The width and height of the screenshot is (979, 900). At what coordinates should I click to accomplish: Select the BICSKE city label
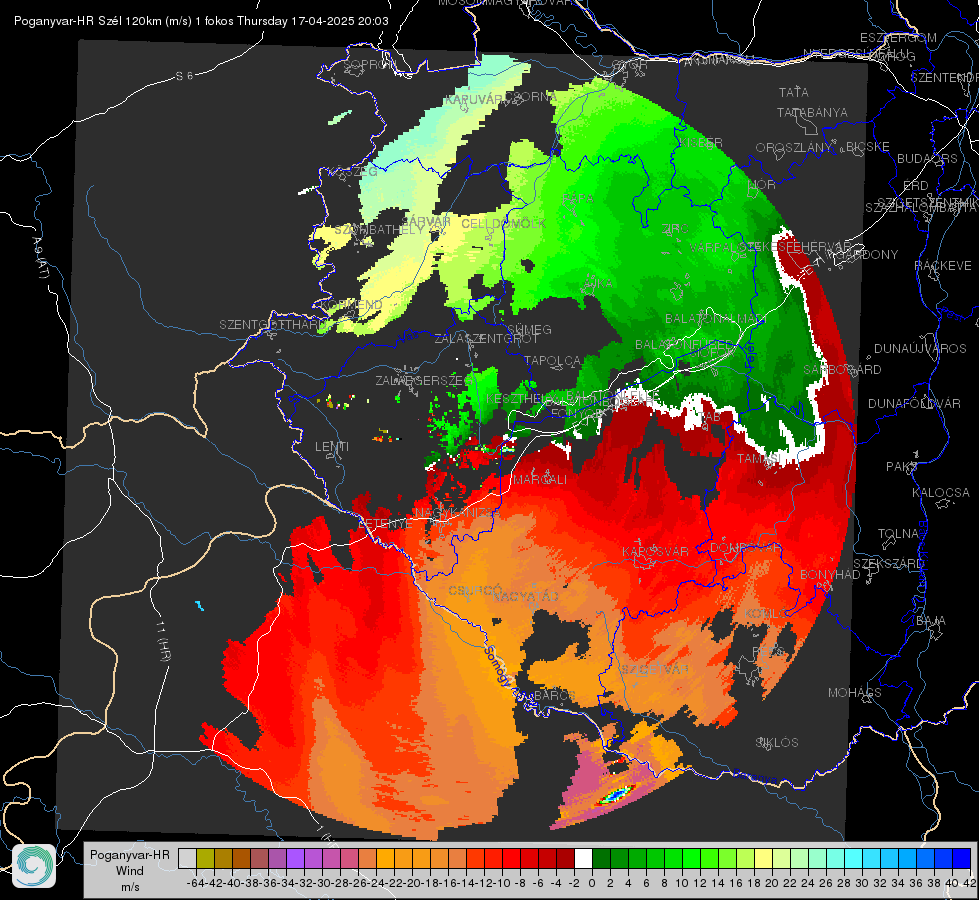tap(868, 147)
